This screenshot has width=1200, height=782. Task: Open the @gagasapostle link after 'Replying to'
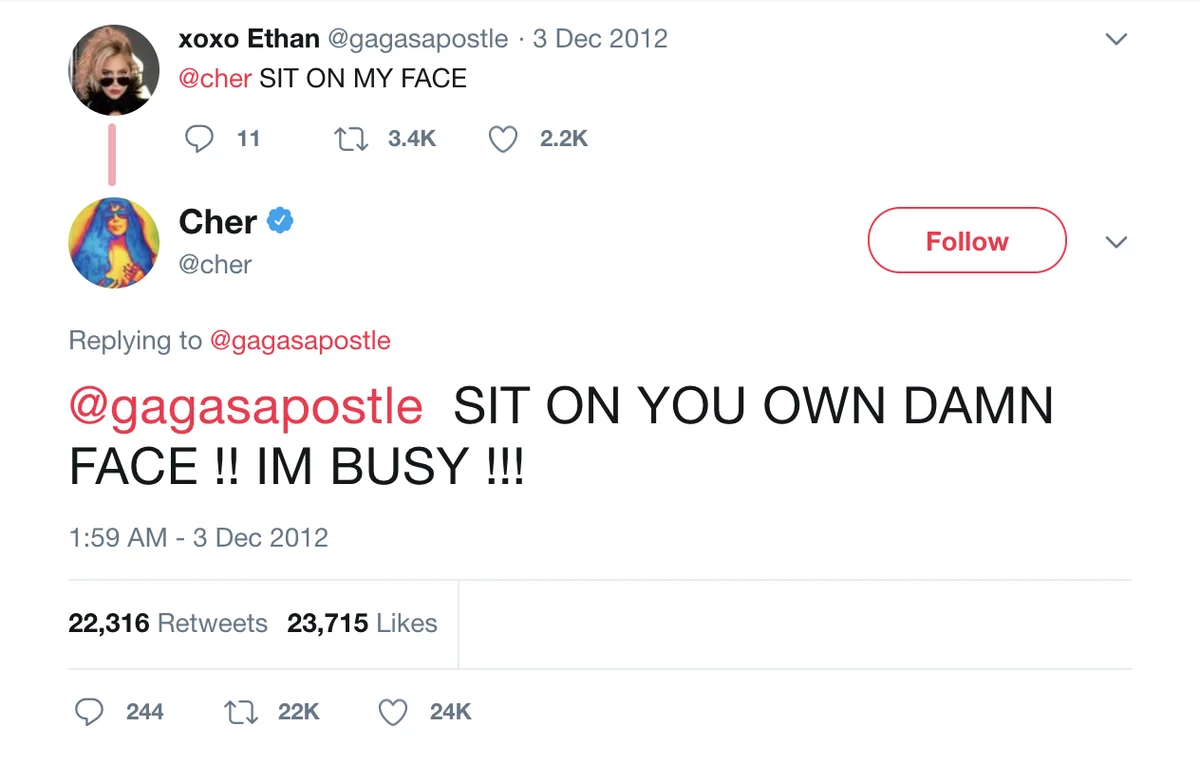[300, 340]
